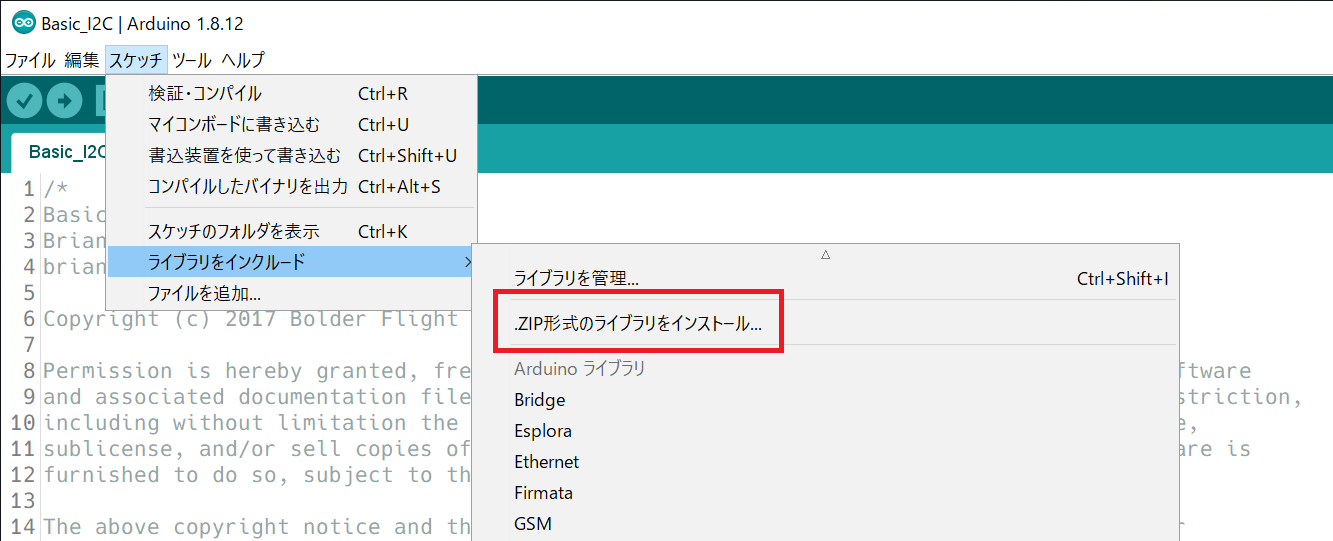The image size is (1333, 541).
Task: Choose スケッチのフォルダを表示 entry
Action: pyautogui.click(x=233, y=232)
